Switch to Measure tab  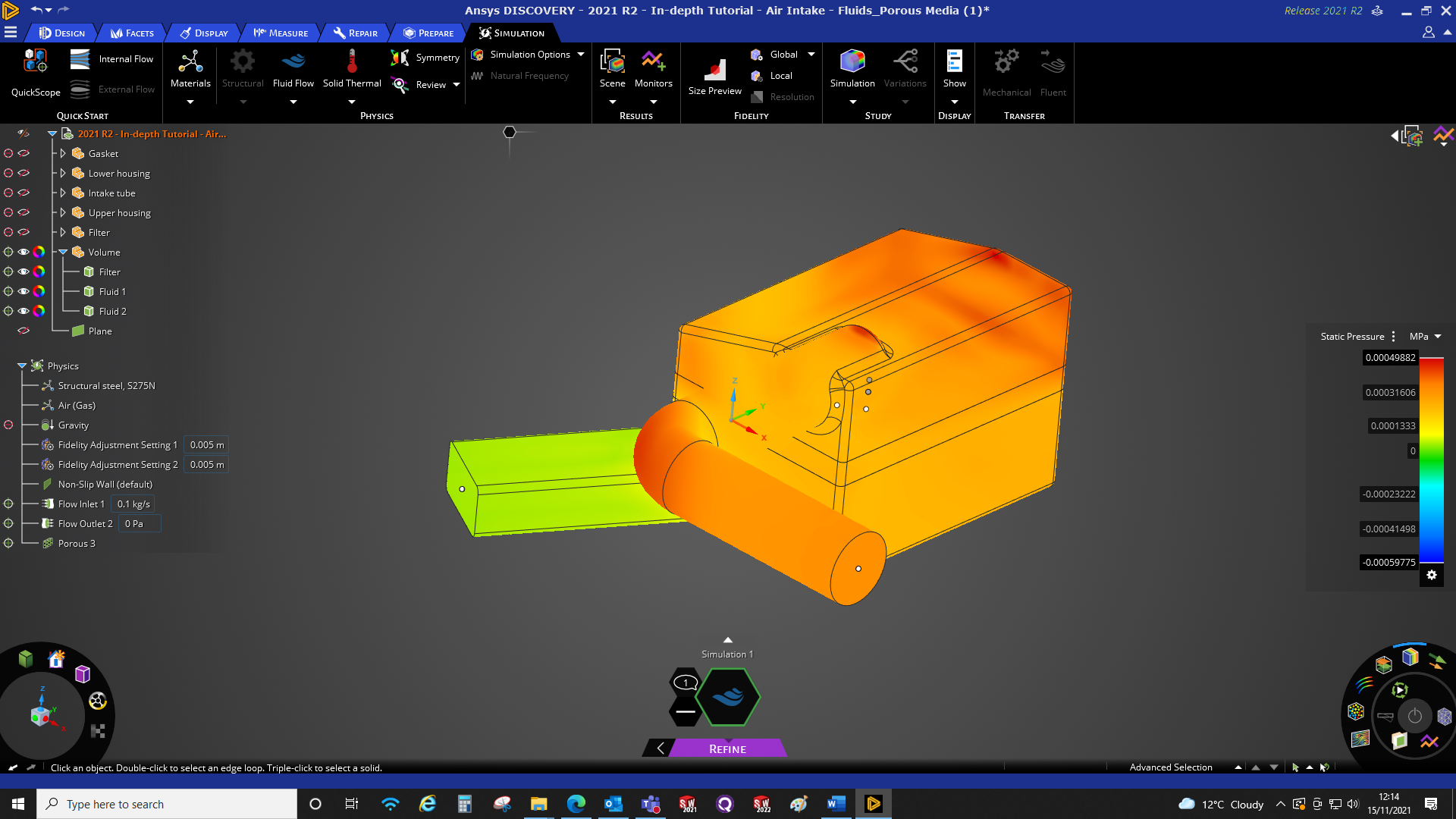[281, 33]
